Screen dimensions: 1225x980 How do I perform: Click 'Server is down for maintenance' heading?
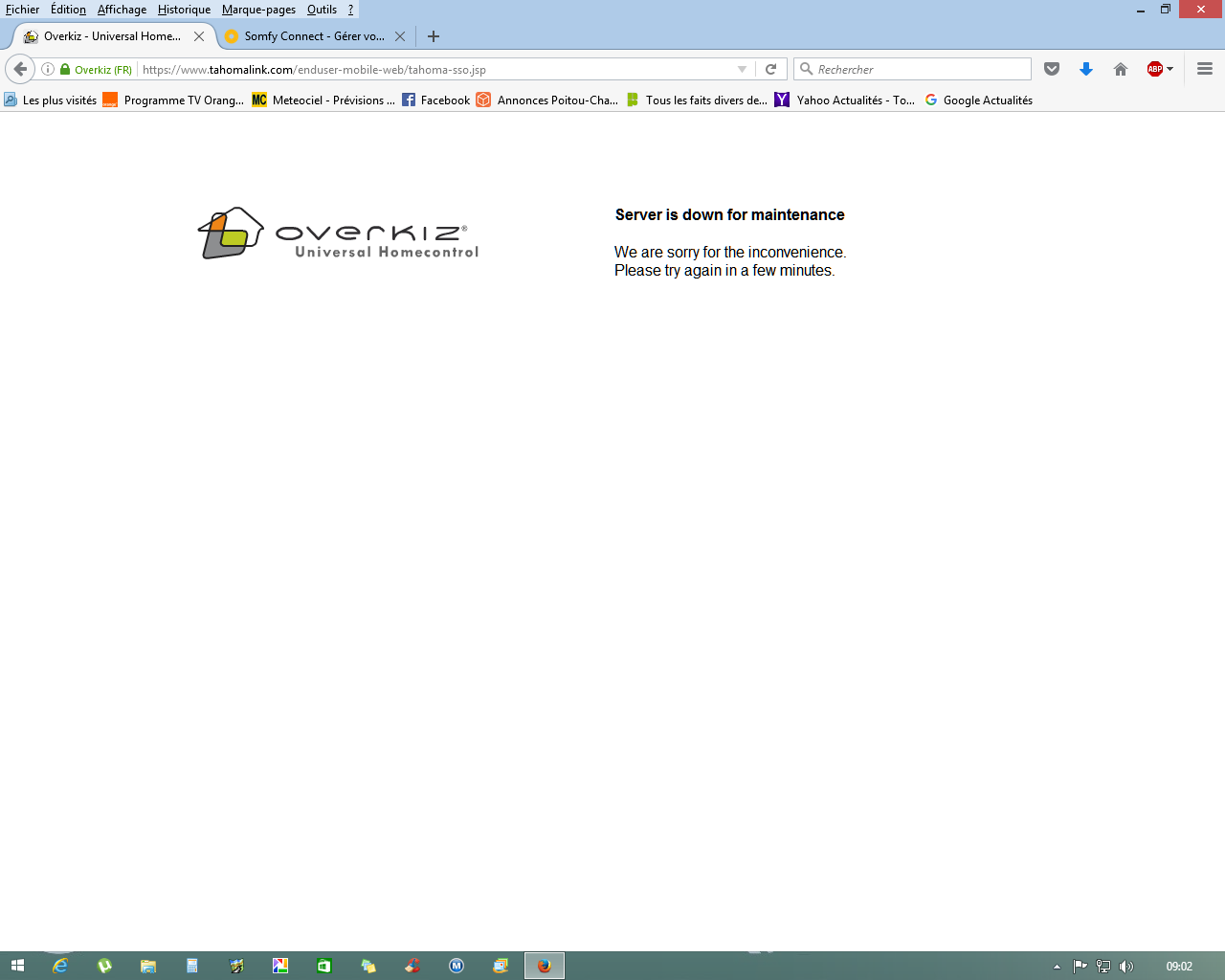[730, 214]
